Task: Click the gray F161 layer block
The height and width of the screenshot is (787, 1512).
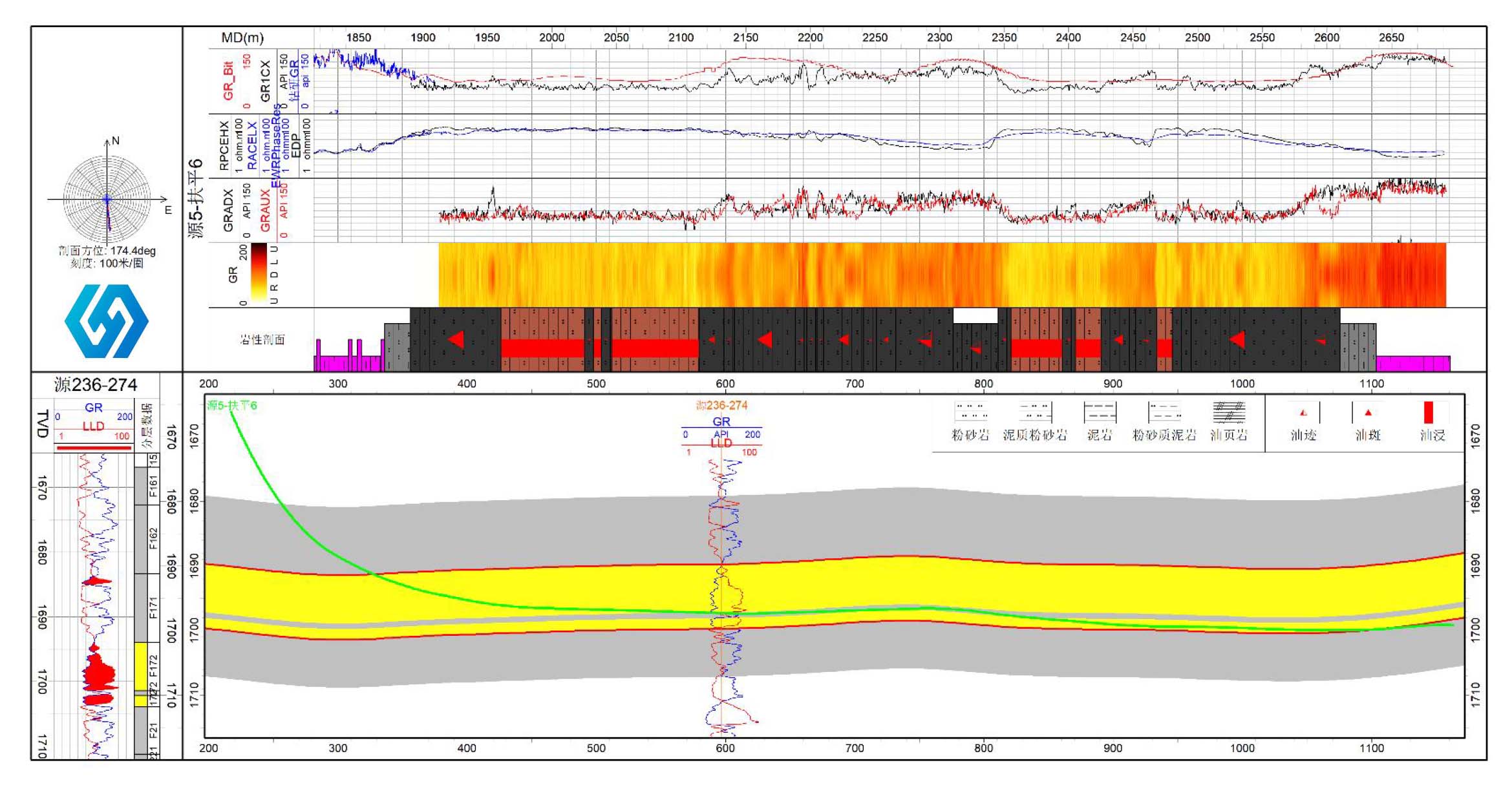Action: [x=140, y=485]
